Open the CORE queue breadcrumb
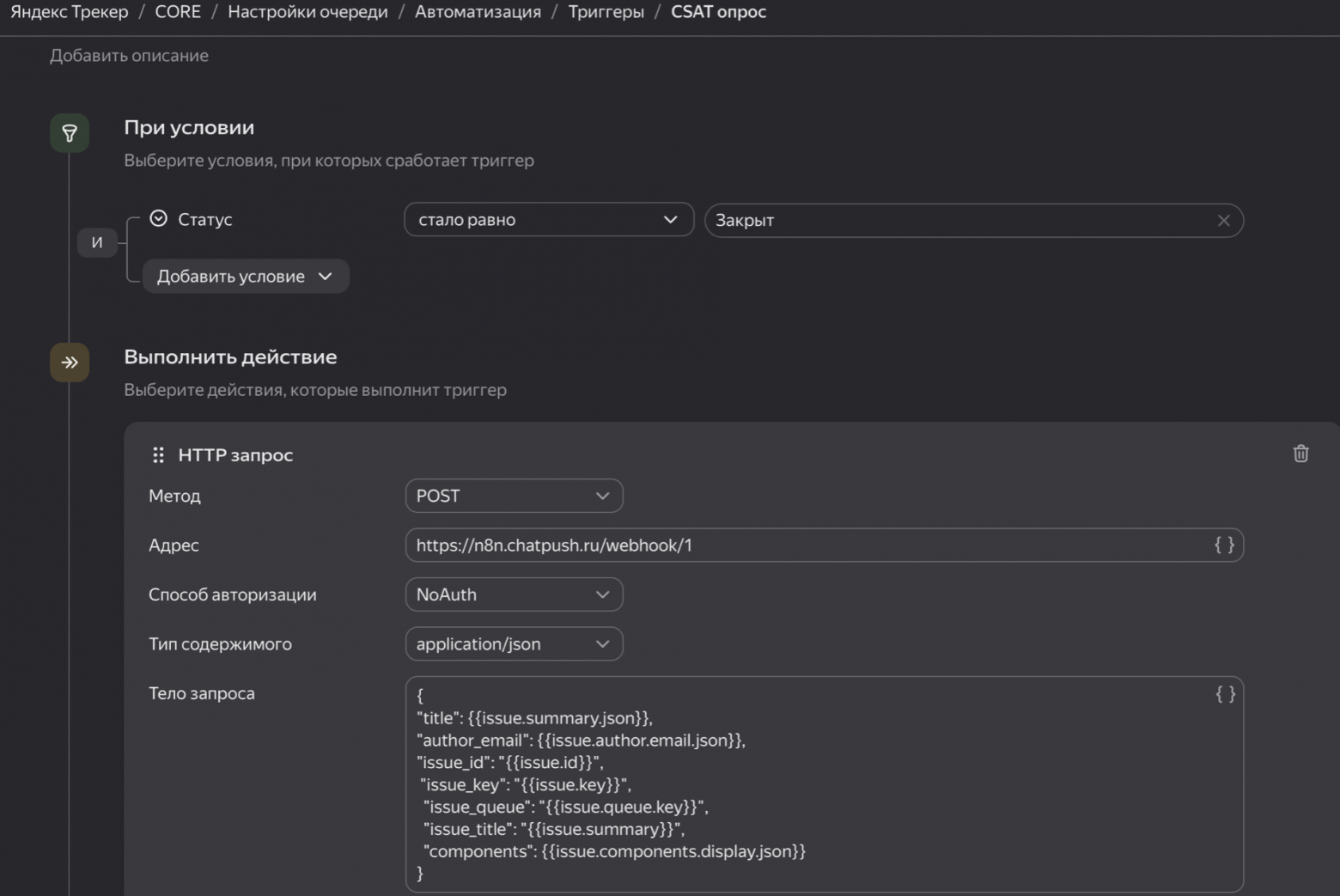The height and width of the screenshot is (896, 1340). [x=178, y=12]
